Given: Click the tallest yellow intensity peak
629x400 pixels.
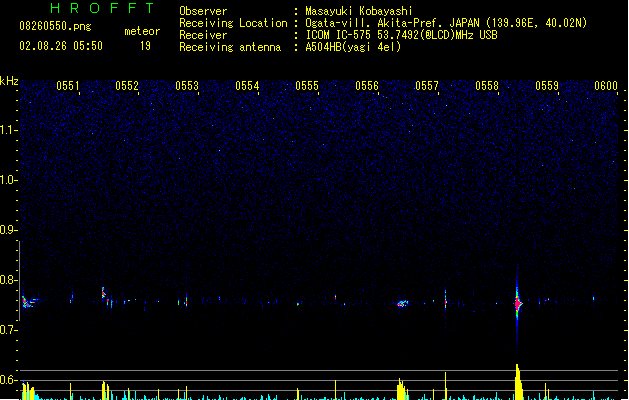Looking at the screenshot, I should [518, 382].
